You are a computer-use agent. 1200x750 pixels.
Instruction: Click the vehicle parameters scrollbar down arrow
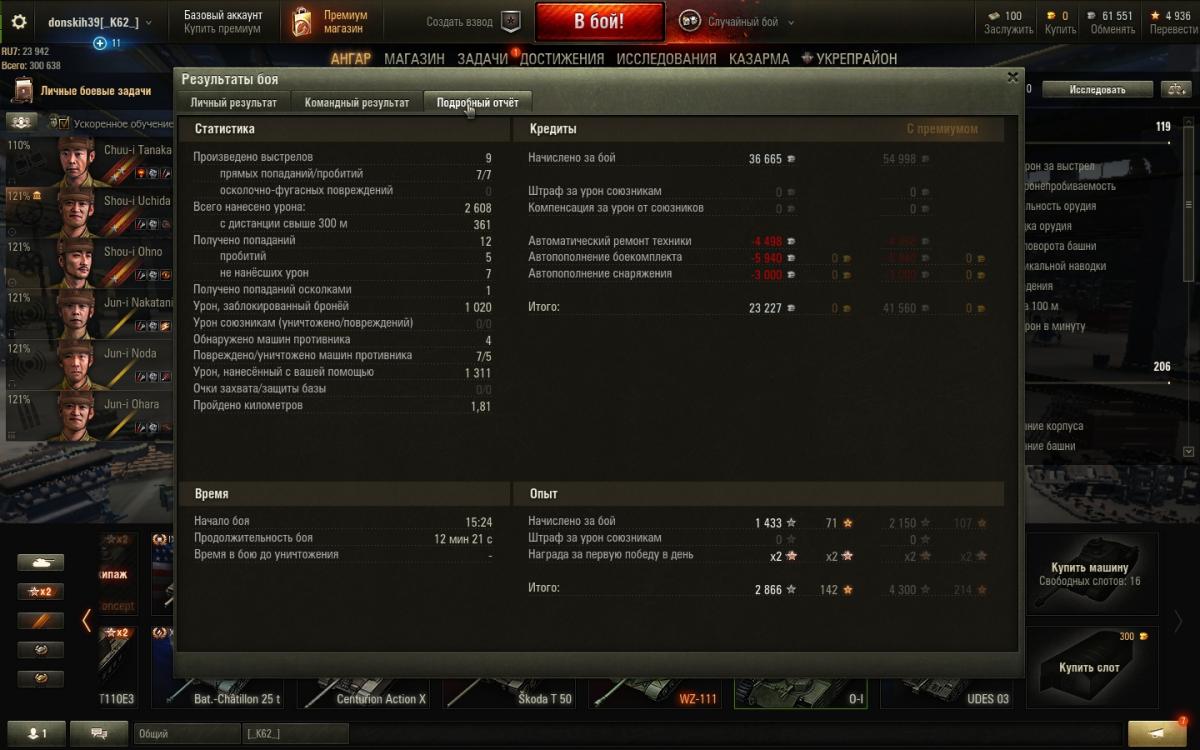[1189, 452]
